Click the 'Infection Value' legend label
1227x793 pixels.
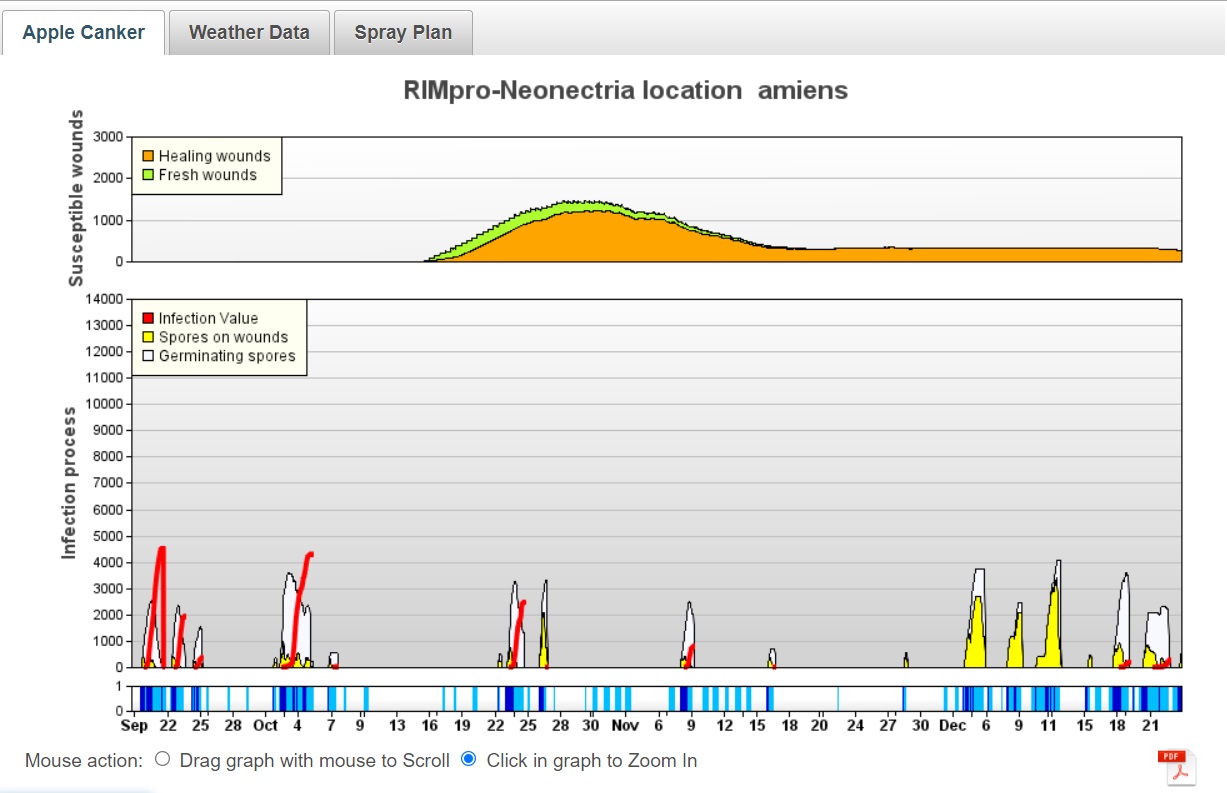click(x=208, y=318)
